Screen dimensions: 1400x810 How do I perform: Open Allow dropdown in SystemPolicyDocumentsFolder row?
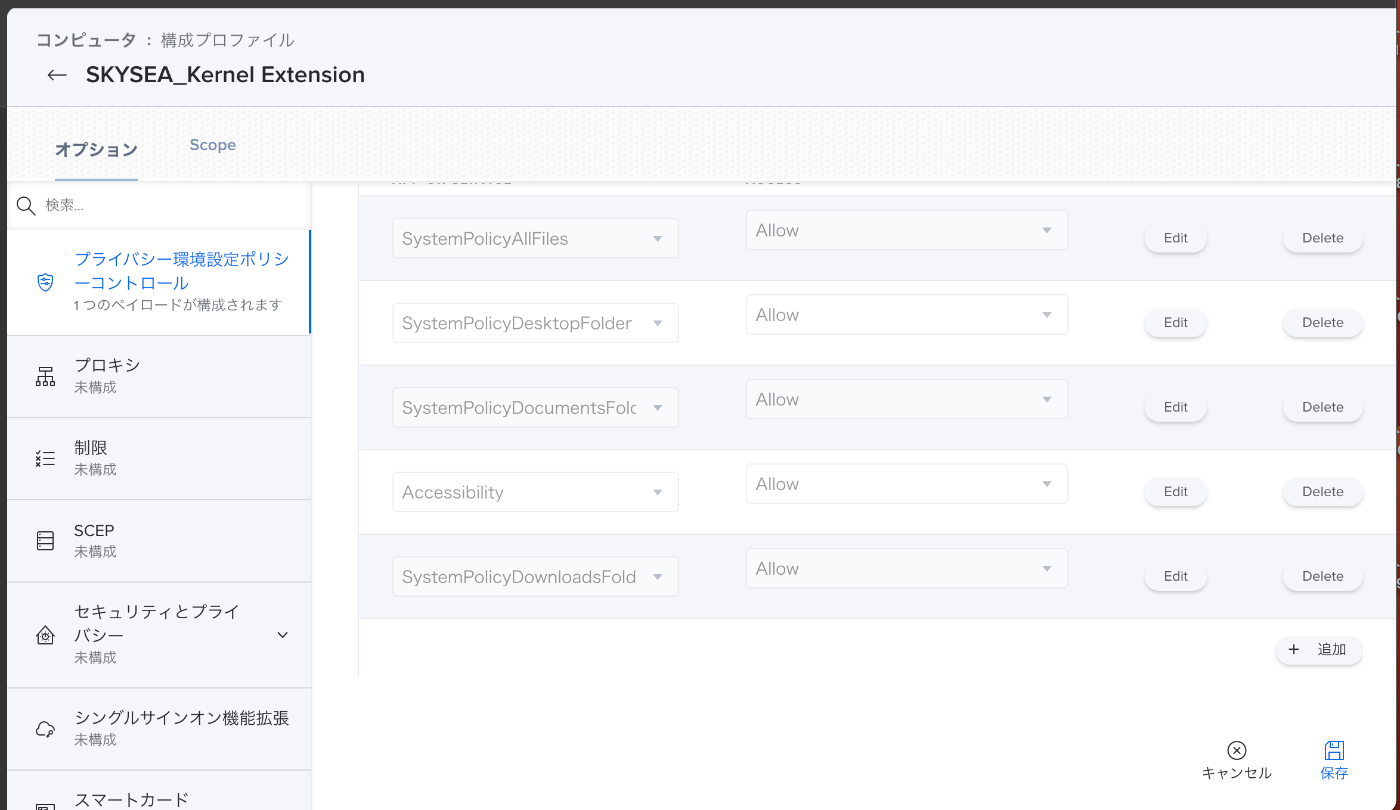click(x=907, y=399)
